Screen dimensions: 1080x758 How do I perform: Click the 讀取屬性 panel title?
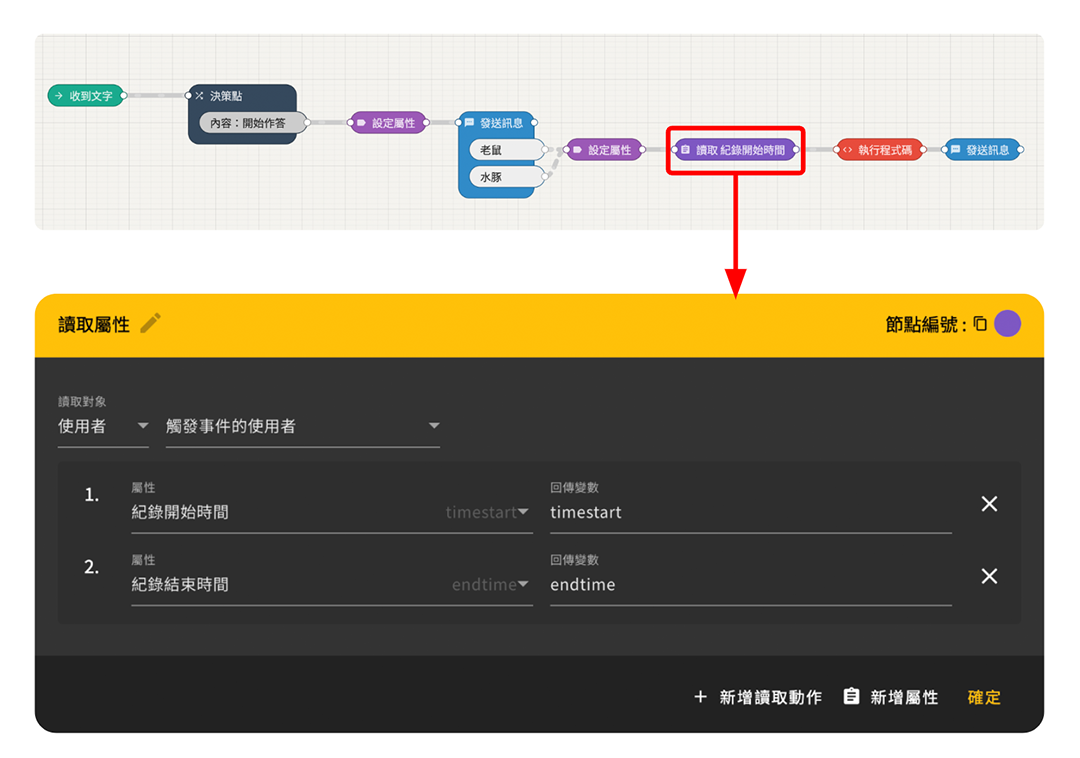point(94,324)
